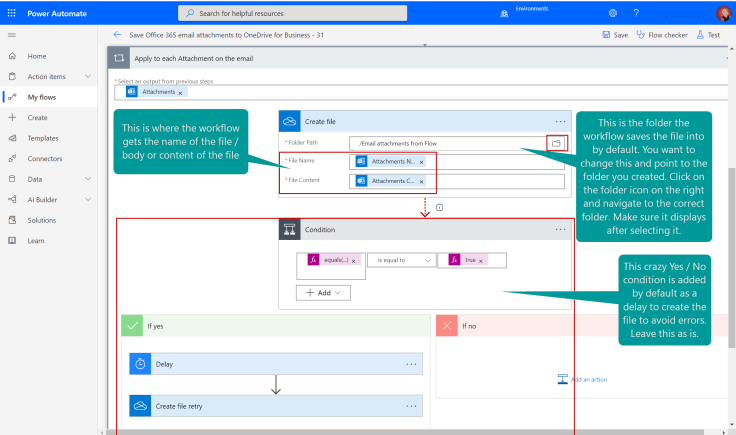Expand the Add dropdown in Condition
Image resolution: width=736 pixels, height=435 pixels.
(322, 293)
